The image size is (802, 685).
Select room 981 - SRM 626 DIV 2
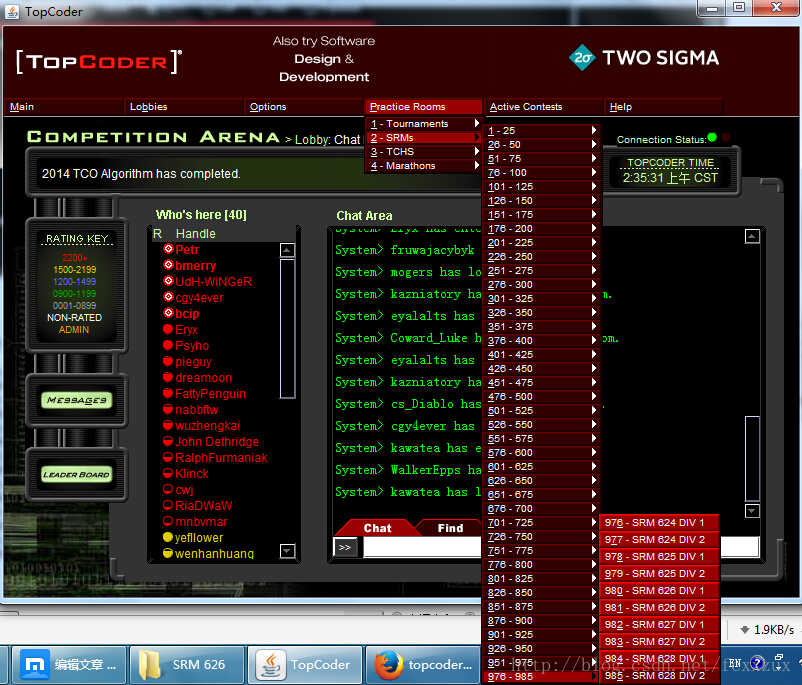coord(659,607)
